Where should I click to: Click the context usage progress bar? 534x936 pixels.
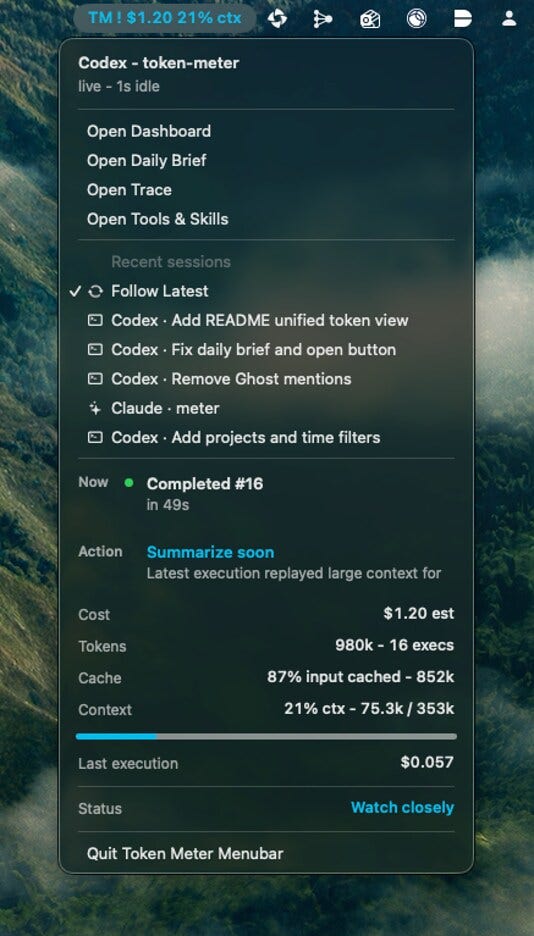(266, 737)
